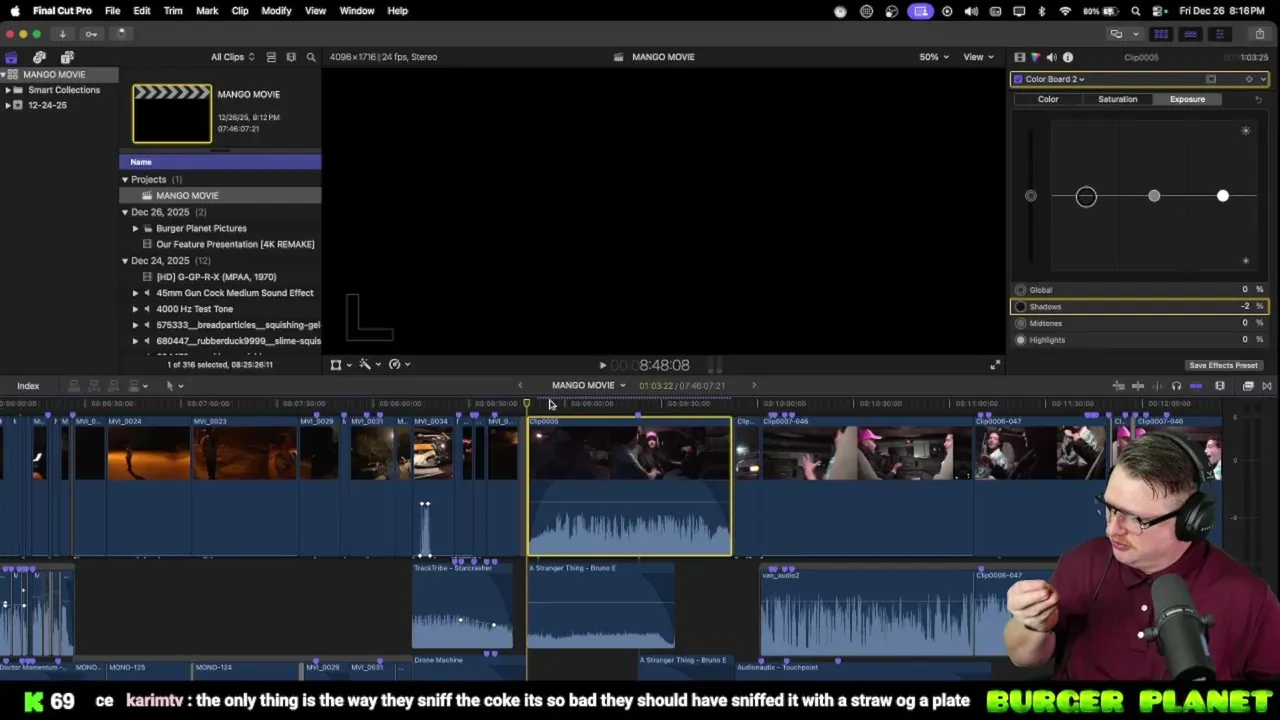Click the viewer play button
Image resolution: width=1280 pixels, height=720 pixels.
coord(602,366)
